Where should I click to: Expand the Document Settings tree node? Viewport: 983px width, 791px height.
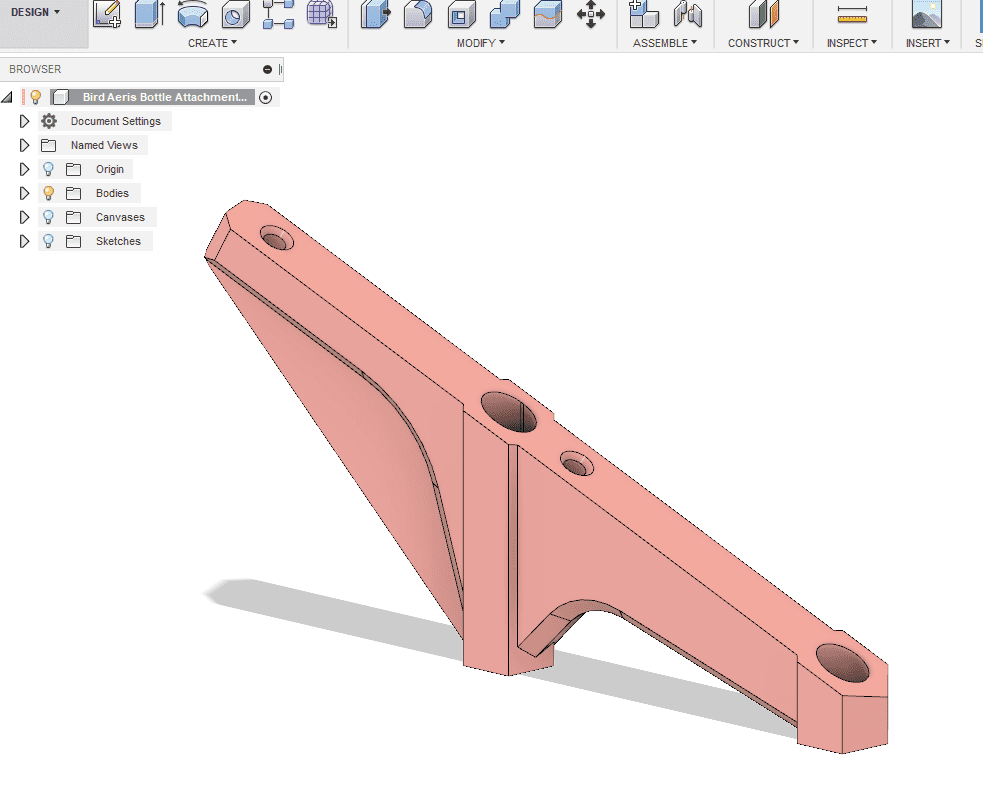(25, 121)
